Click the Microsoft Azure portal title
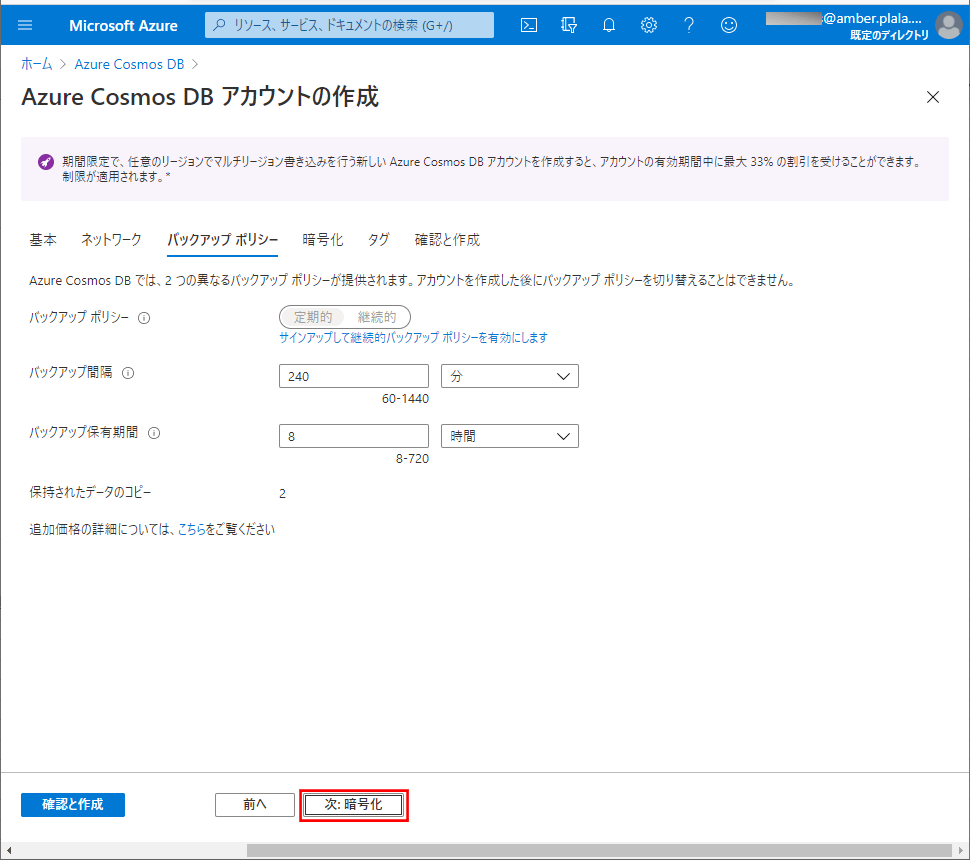 pyautogui.click(x=123, y=25)
